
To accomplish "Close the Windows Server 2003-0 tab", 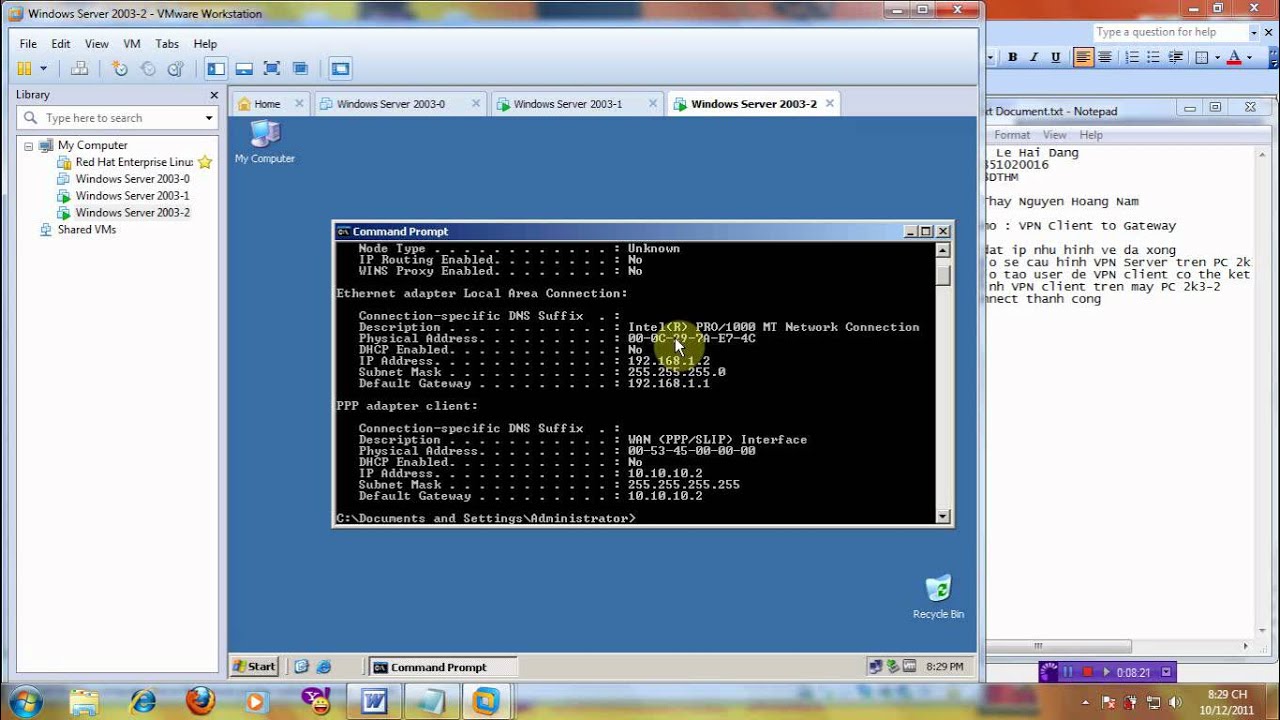I will pos(476,104).
